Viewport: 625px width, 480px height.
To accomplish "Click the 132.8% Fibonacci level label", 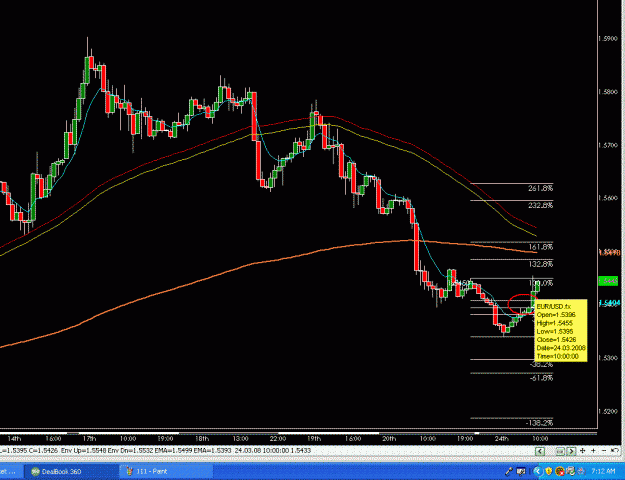I will pyautogui.click(x=540, y=264).
